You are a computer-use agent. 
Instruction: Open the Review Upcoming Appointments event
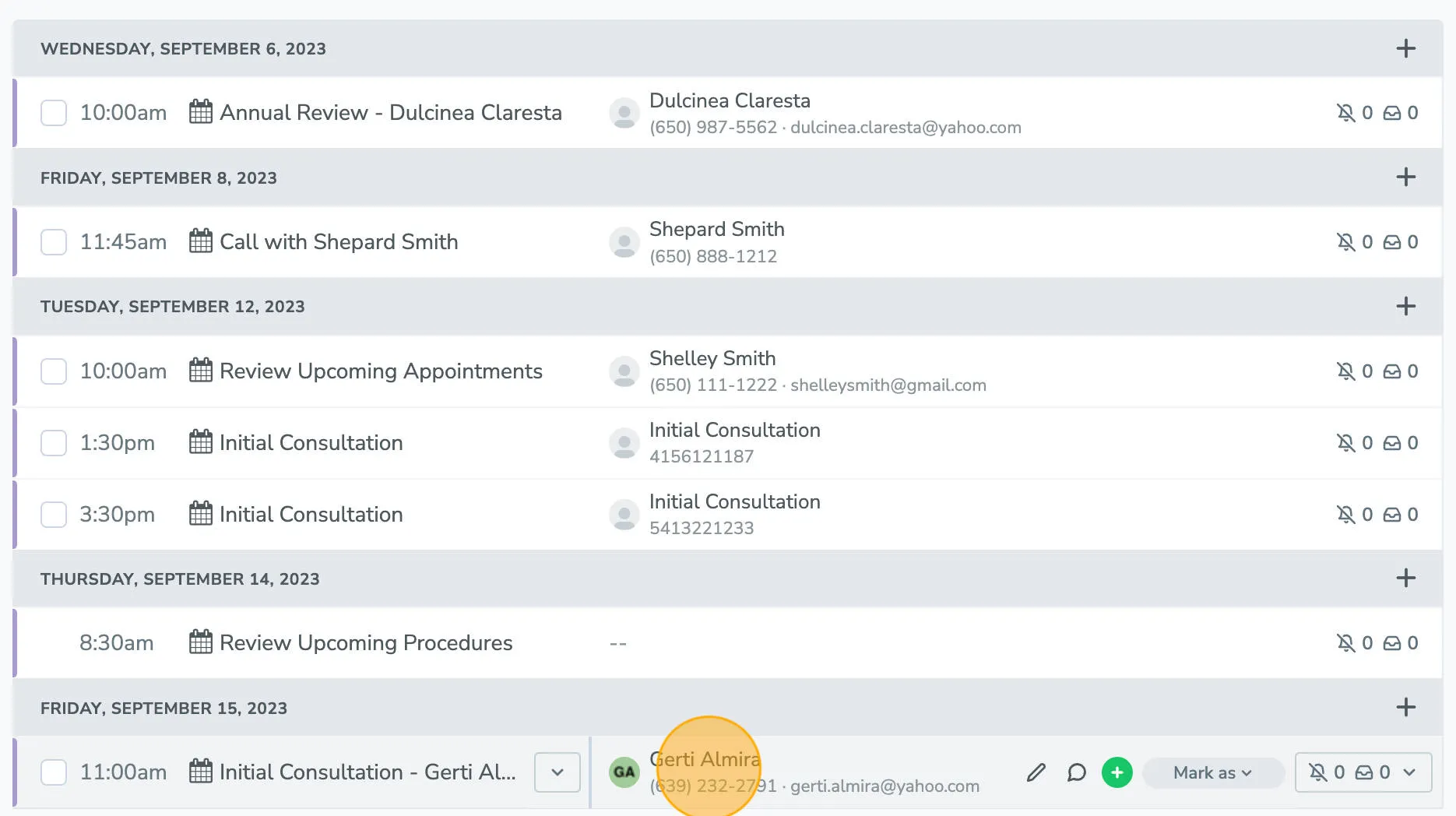pyautogui.click(x=380, y=371)
